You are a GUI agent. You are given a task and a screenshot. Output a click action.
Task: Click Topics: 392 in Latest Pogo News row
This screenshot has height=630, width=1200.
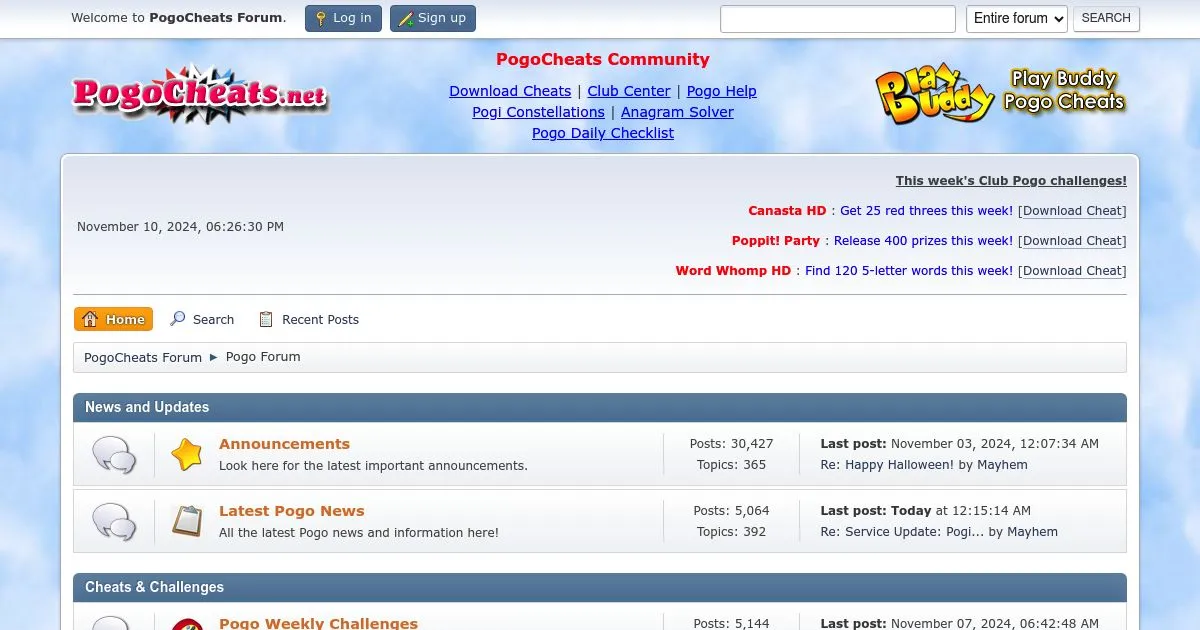coord(731,532)
